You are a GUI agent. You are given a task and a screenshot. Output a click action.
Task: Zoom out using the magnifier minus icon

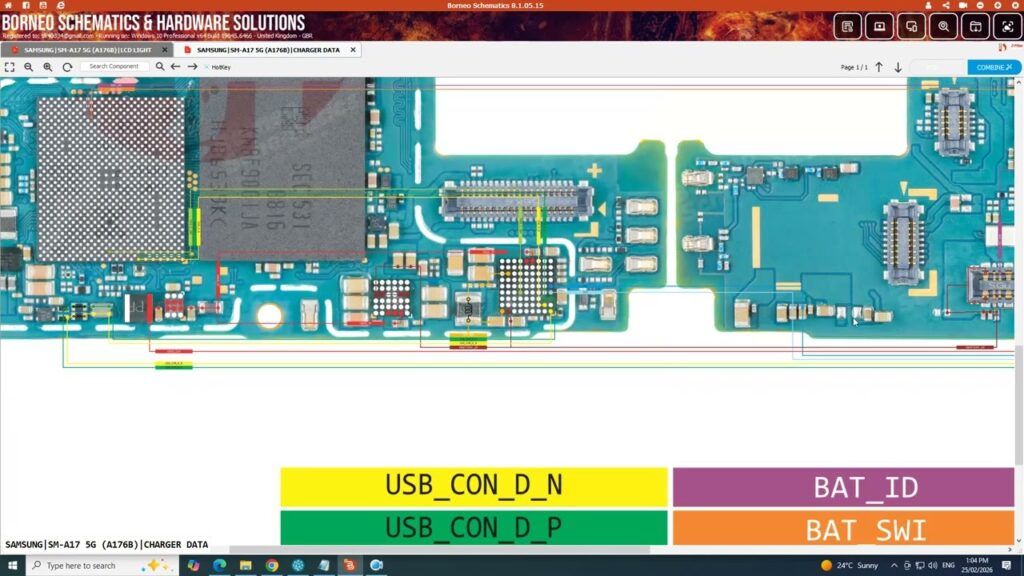click(x=29, y=67)
